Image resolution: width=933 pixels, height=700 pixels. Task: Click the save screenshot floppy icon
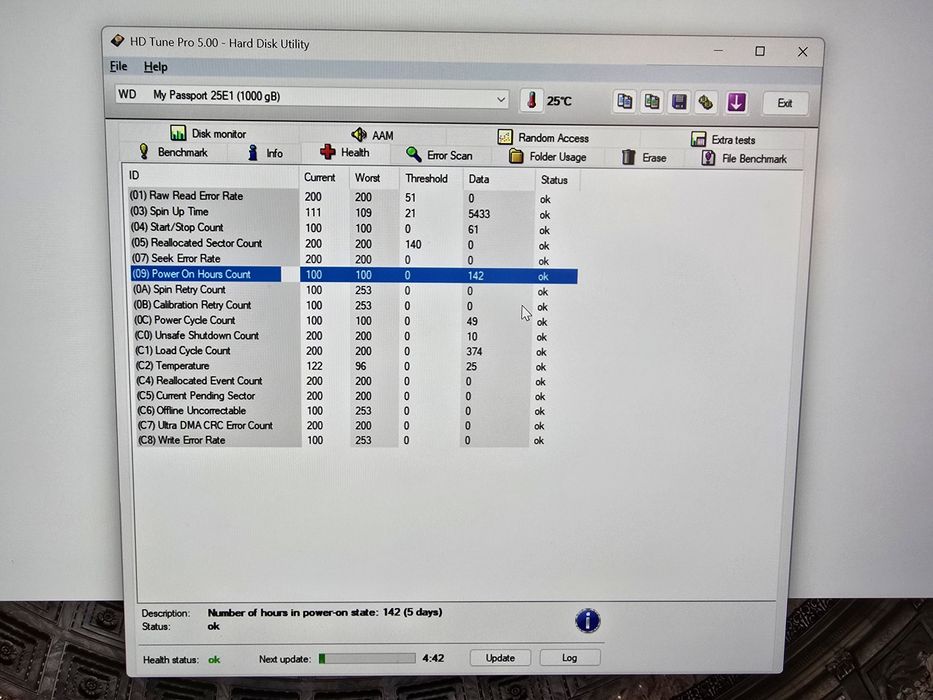click(x=679, y=102)
